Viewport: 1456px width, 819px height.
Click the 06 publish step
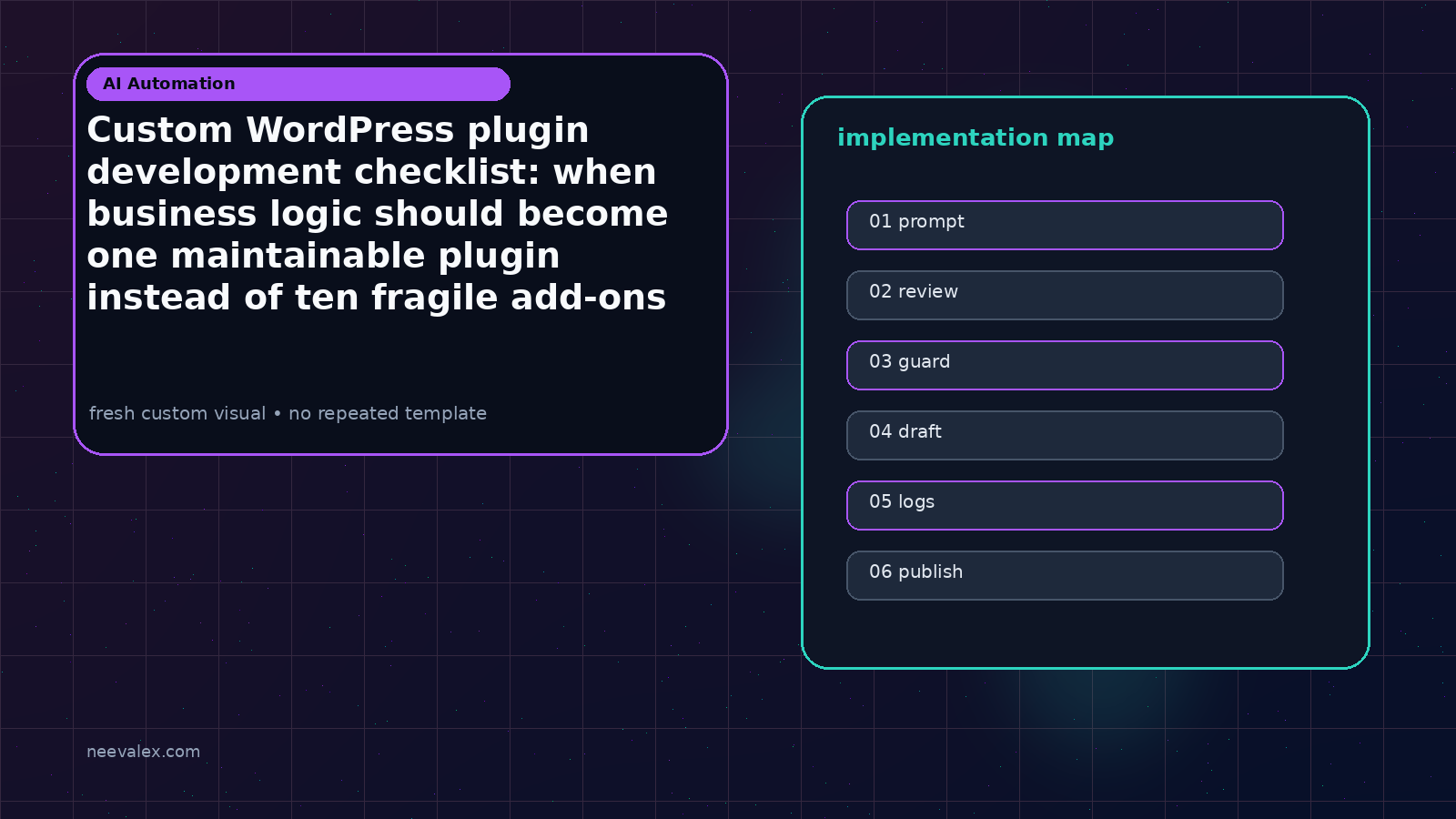(1065, 575)
